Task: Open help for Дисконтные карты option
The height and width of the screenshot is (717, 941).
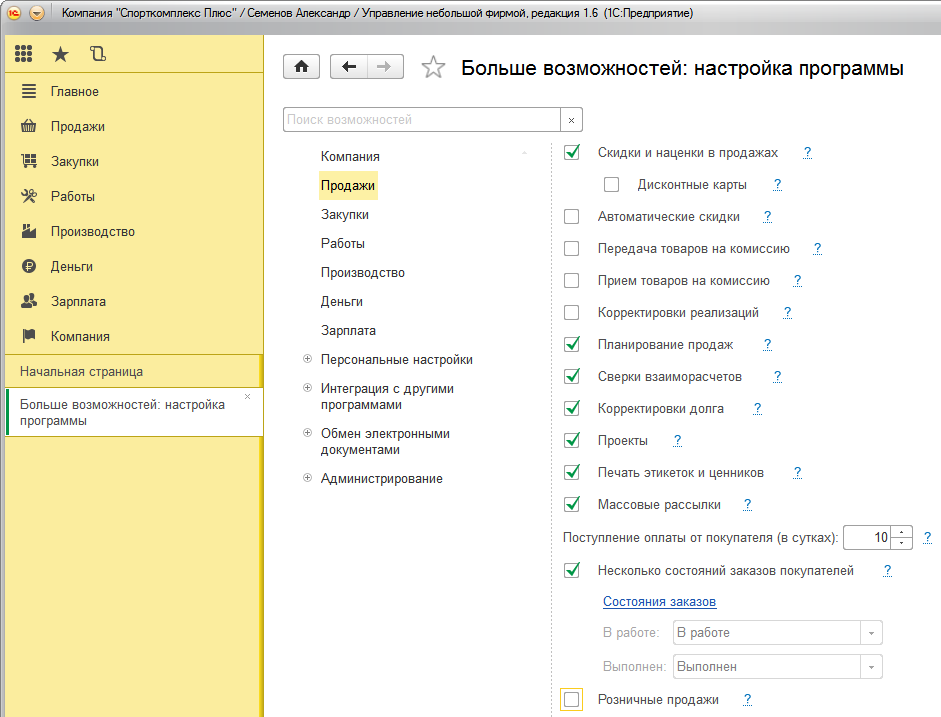Action: click(777, 185)
